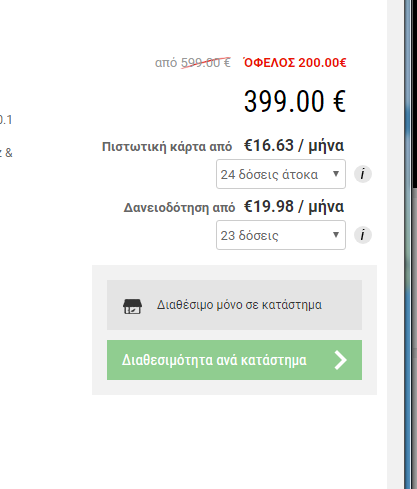417x489 pixels.
Task: Click the arrow of the credit card installments selector
Action: coord(336,174)
